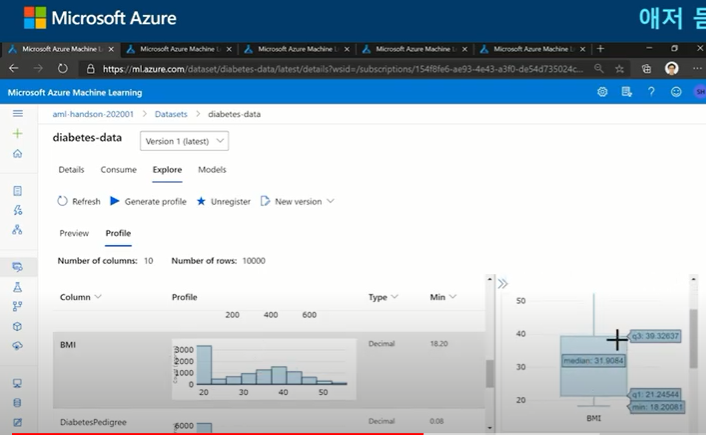Open the hamburger navigation menu
Screen dimensions: 706x435
click(18, 113)
